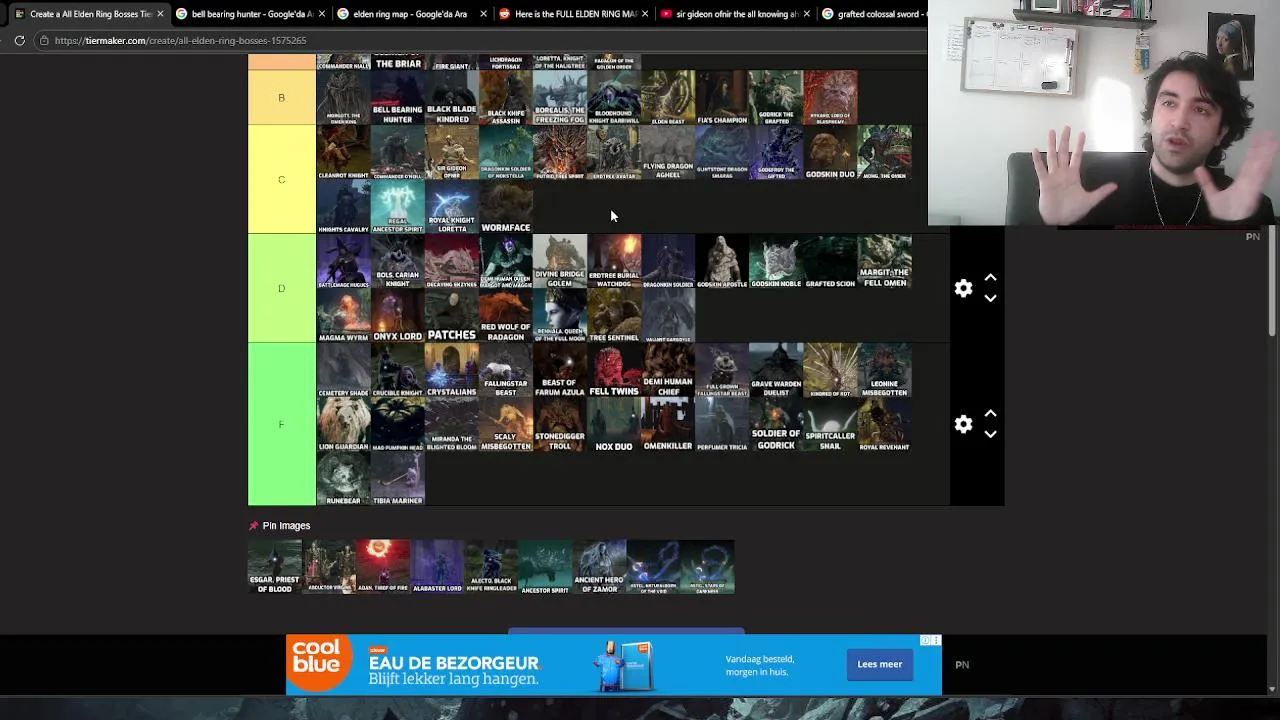Screen dimensions: 1280x720
Task: Select the Rykard Lord of Blasphemy image
Action: 830,97
